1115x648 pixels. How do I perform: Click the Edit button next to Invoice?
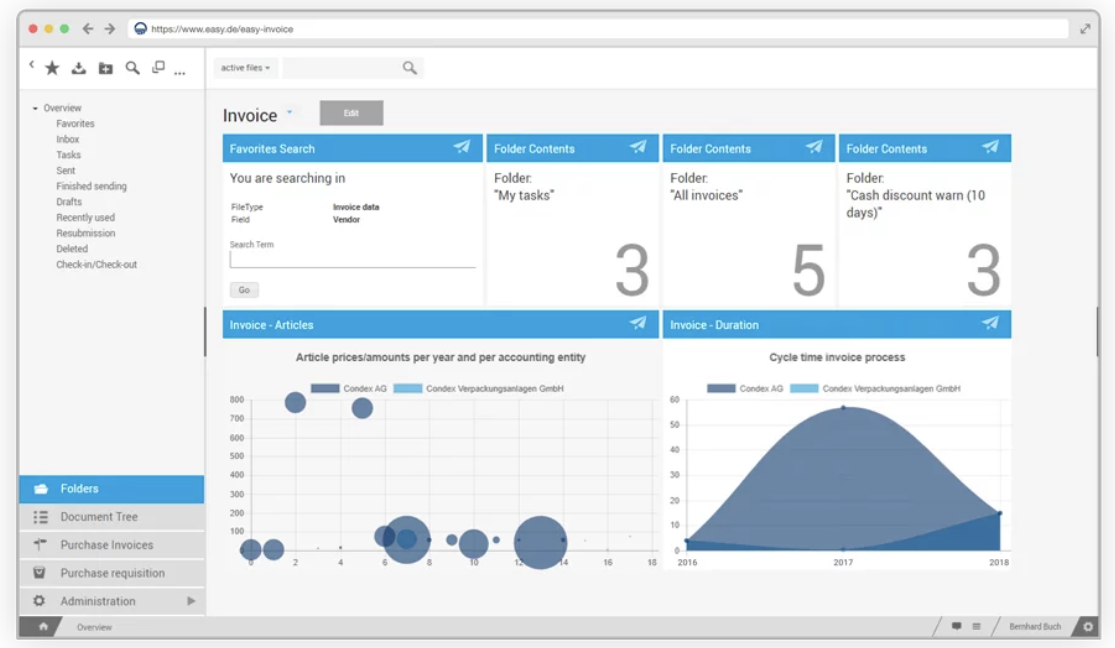click(351, 113)
